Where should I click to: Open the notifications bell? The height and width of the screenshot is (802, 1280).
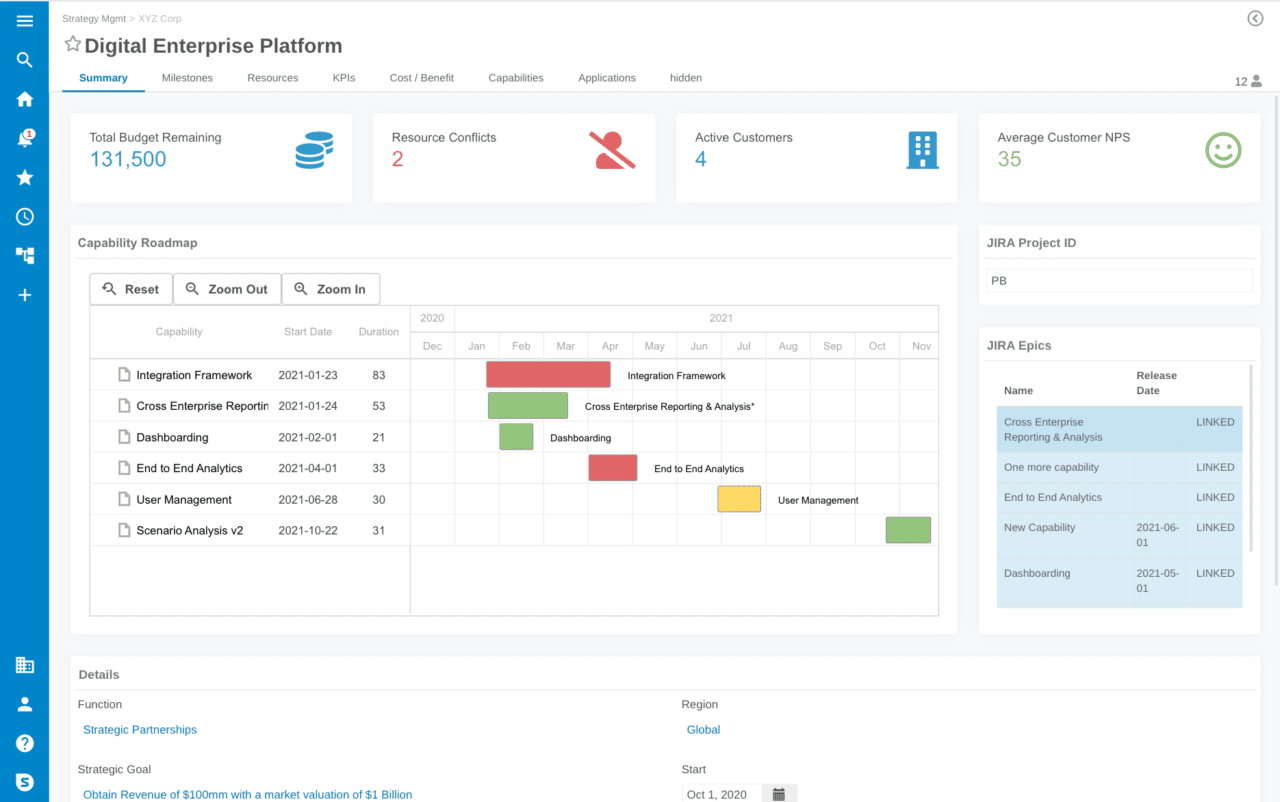(25, 138)
